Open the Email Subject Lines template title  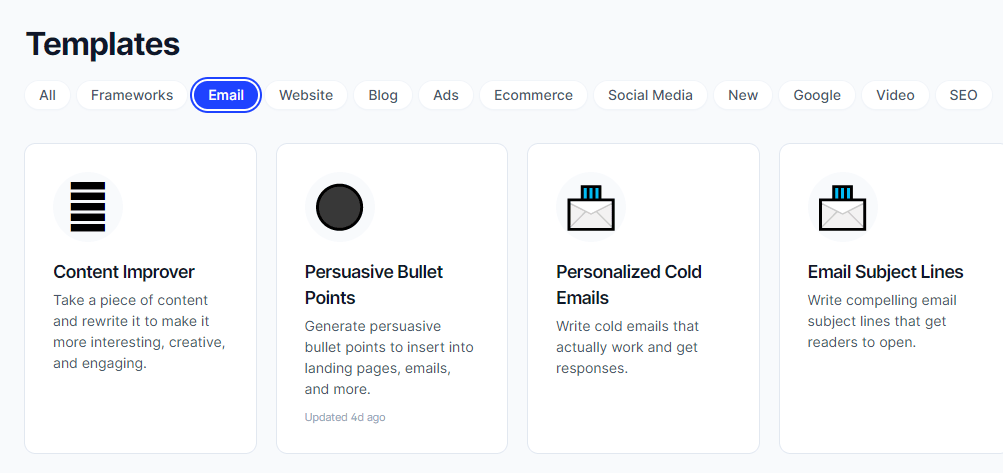click(x=885, y=272)
